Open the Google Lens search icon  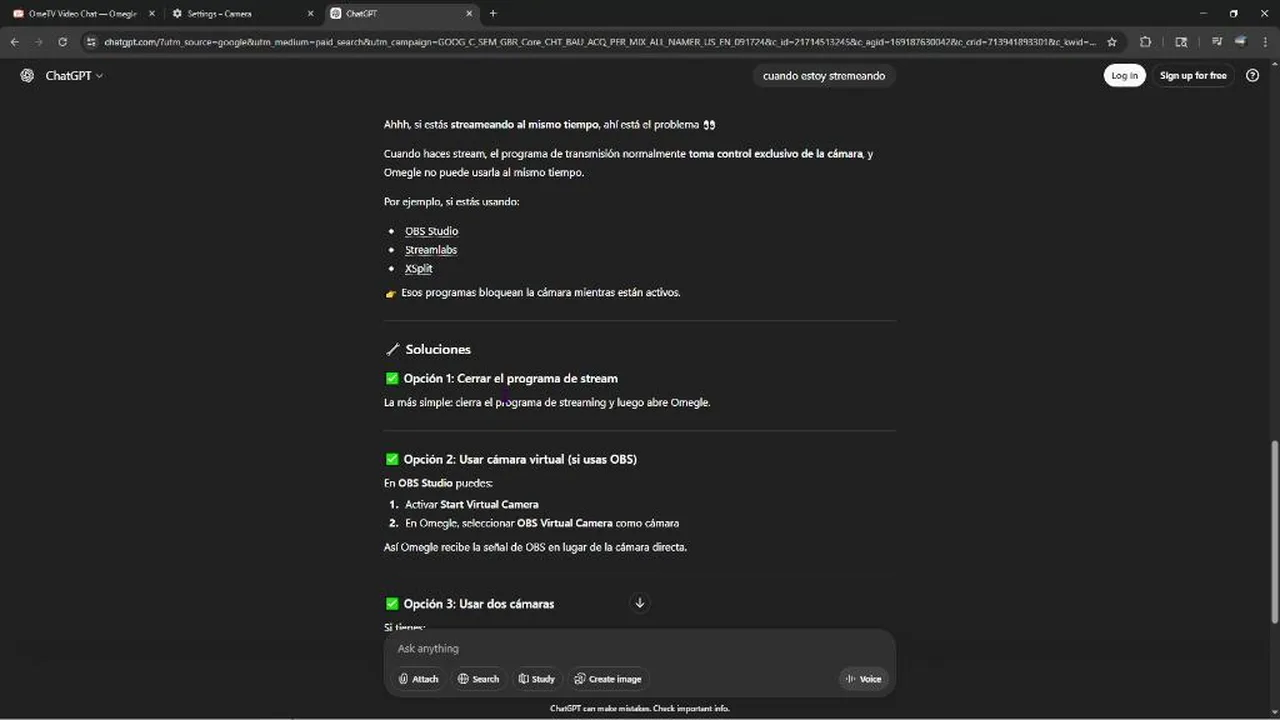1181,42
